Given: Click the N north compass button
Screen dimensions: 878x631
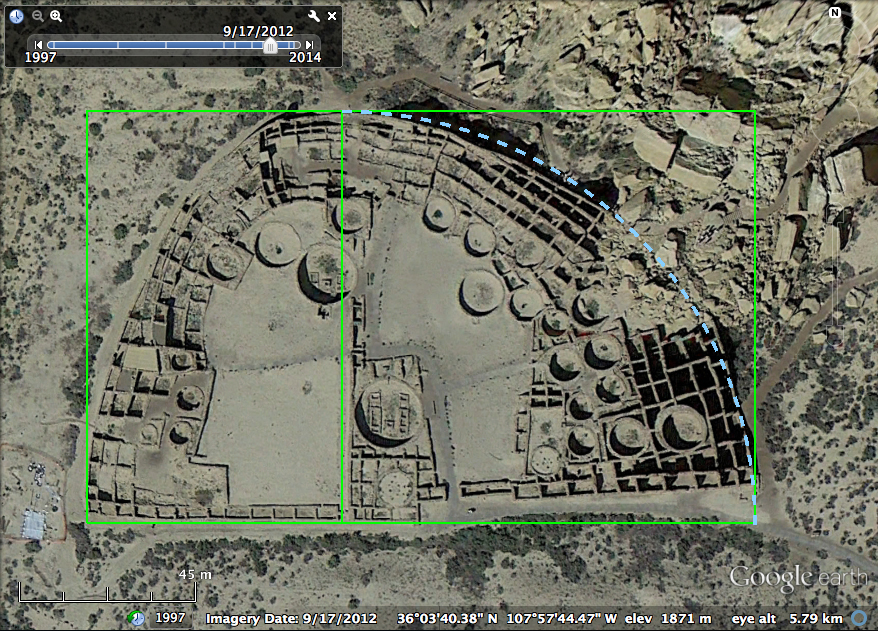Looking at the screenshot, I should click(x=834, y=13).
